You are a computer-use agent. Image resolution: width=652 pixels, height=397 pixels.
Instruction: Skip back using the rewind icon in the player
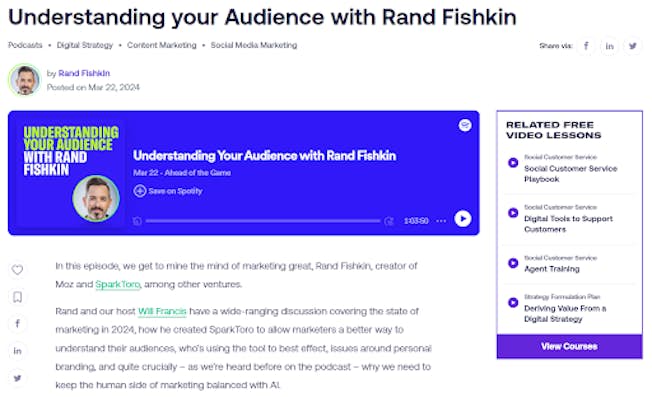click(137, 221)
